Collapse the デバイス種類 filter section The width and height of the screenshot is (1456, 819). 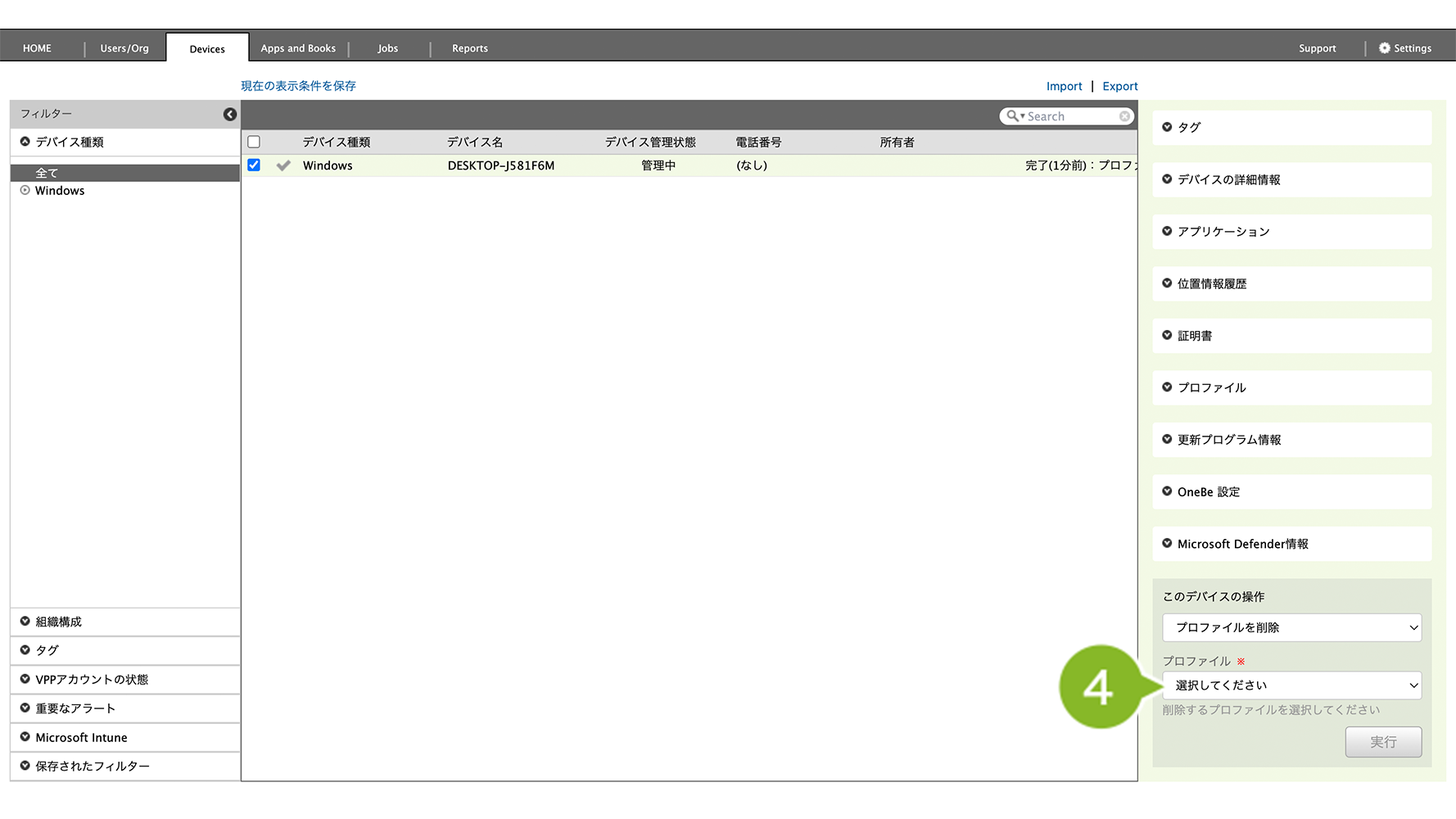(x=124, y=142)
